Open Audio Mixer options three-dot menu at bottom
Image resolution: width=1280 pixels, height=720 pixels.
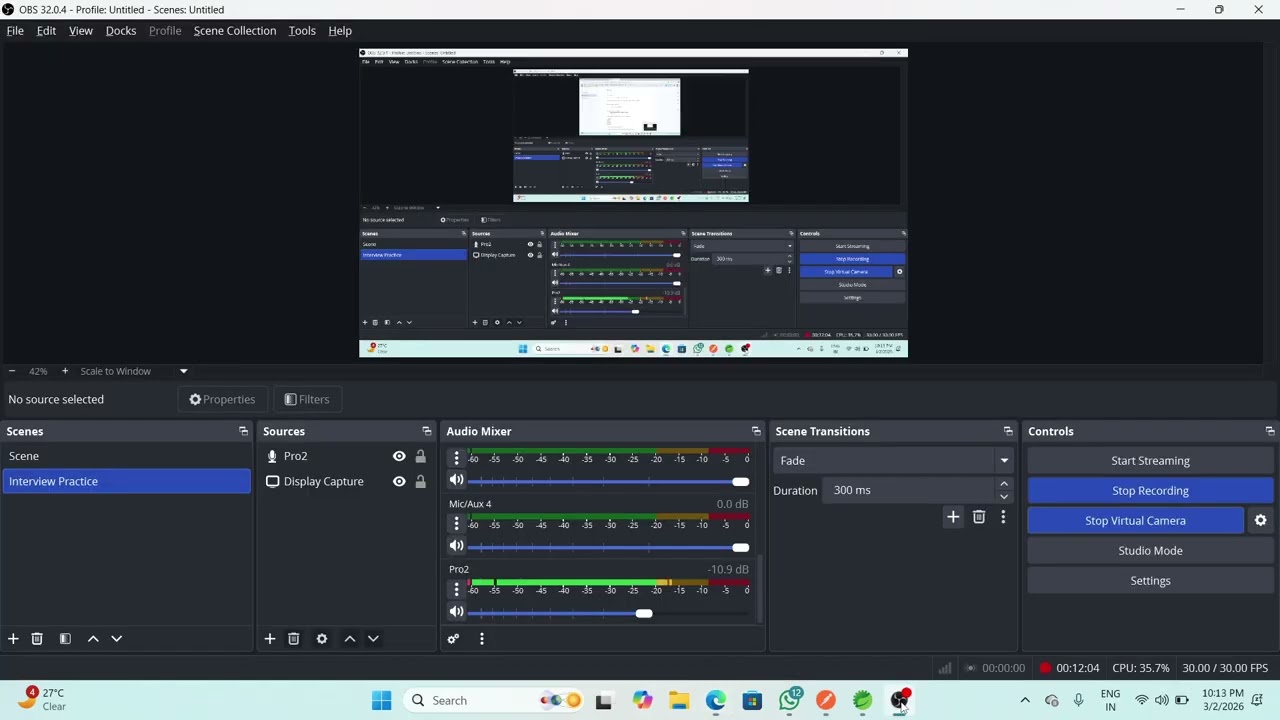click(481, 638)
